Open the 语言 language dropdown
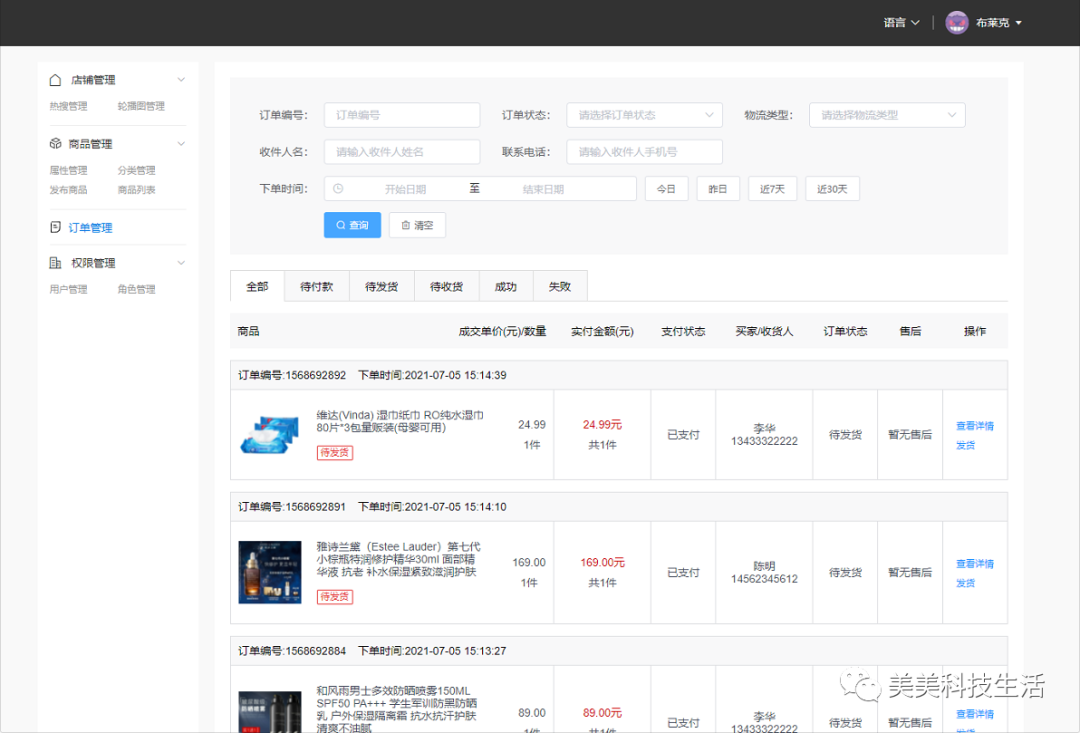The image size is (1080, 733). point(898,22)
